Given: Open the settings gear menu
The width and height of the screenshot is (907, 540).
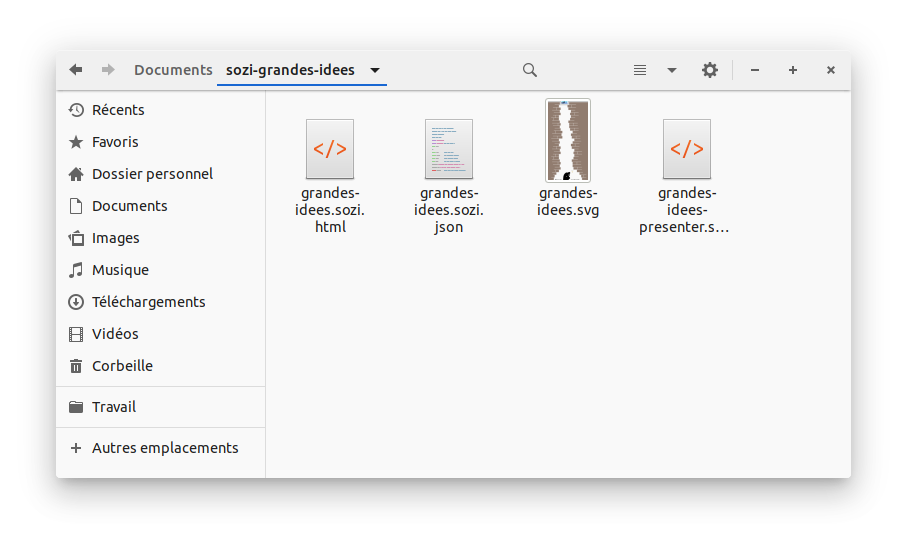Looking at the screenshot, I should [710, 70].
